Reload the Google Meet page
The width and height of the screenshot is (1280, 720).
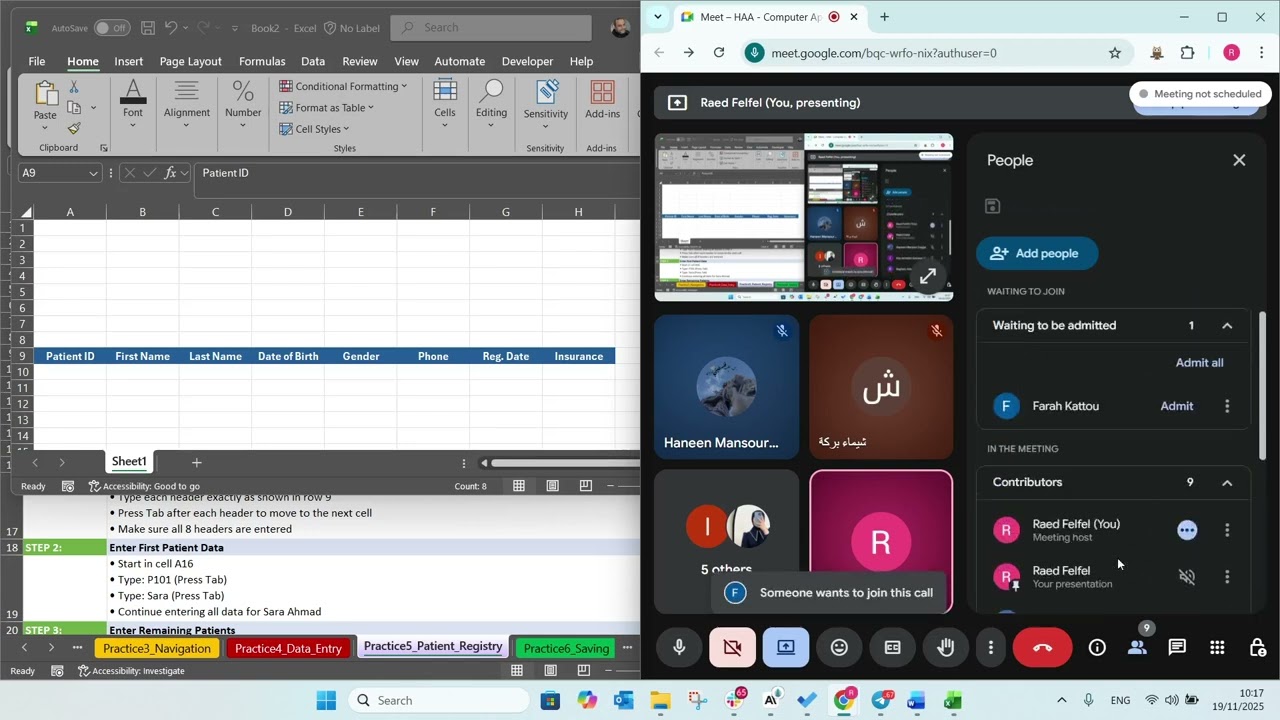click(x=718, y=53)
